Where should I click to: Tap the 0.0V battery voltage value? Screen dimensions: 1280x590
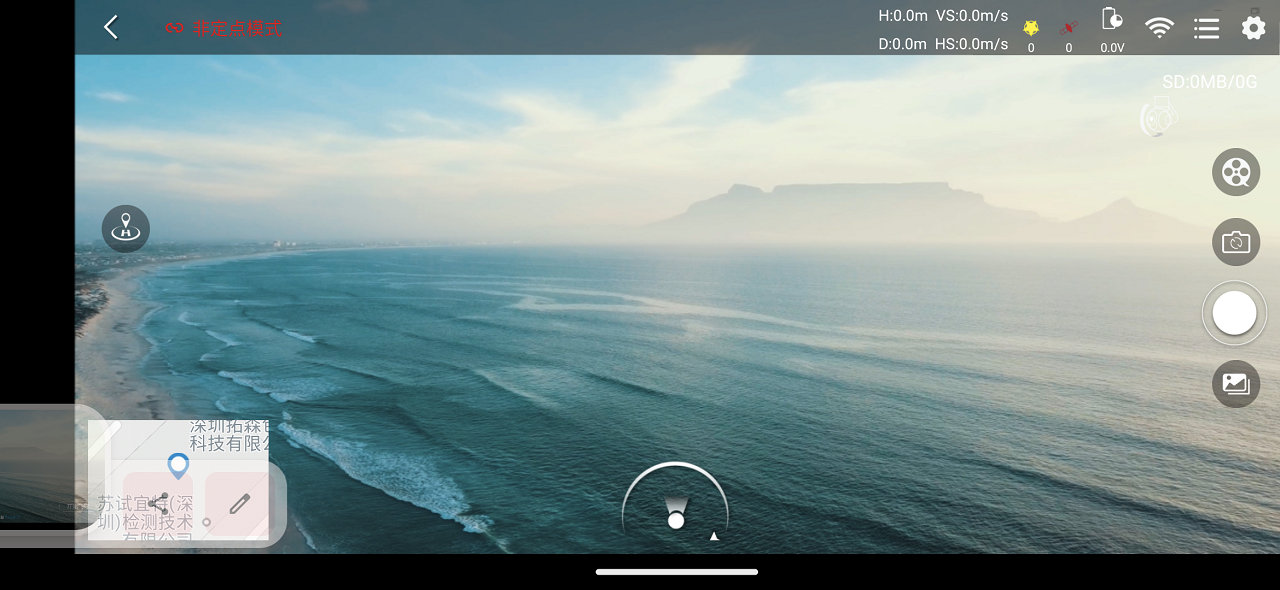click(1112, 47)
